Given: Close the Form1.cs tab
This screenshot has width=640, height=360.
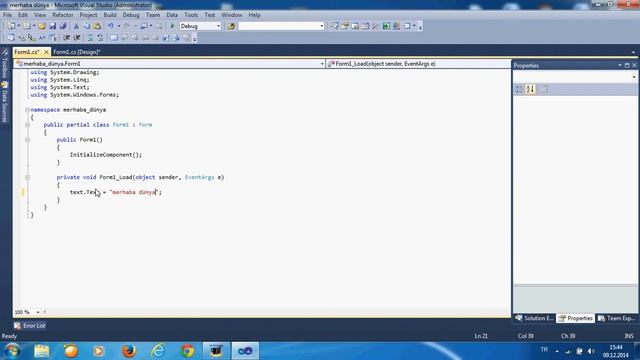Looking at the screenshot, I should pyautogui.click(x=46, y=52).
